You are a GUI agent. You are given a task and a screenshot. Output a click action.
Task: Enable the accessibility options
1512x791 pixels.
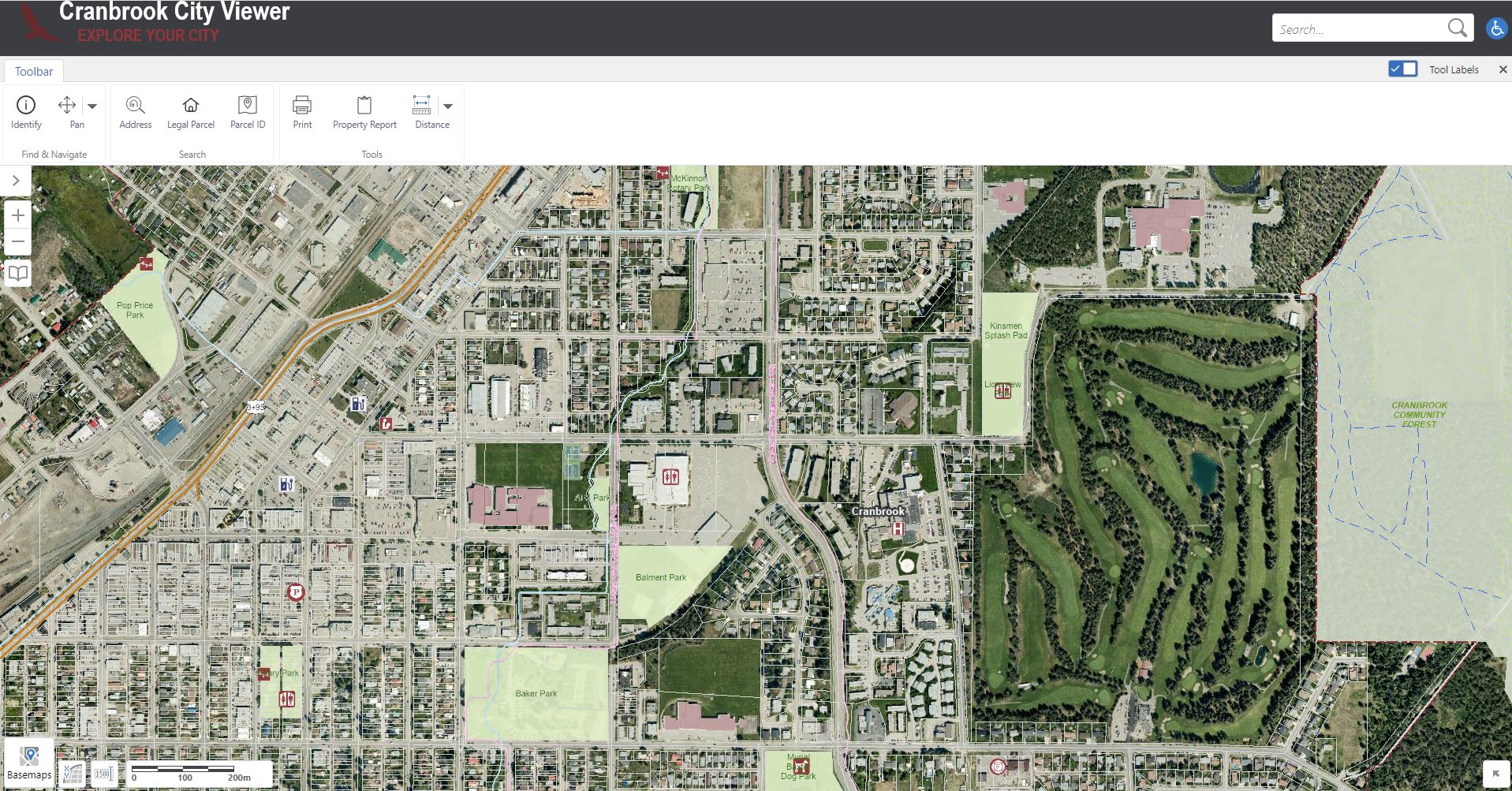pyautogui.click(x=1495, y=28)
